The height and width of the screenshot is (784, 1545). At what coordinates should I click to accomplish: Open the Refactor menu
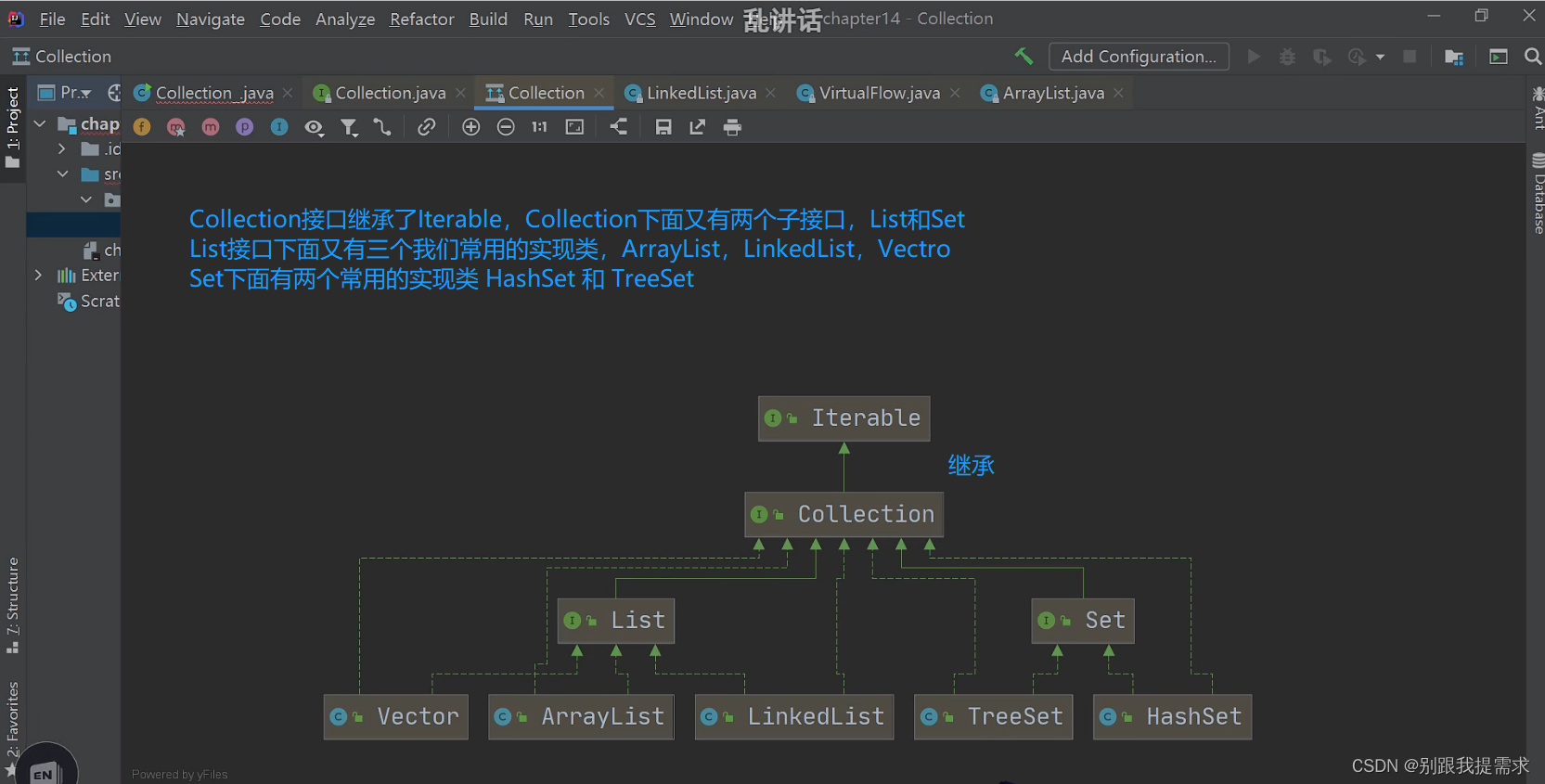(x=422, y=19)
